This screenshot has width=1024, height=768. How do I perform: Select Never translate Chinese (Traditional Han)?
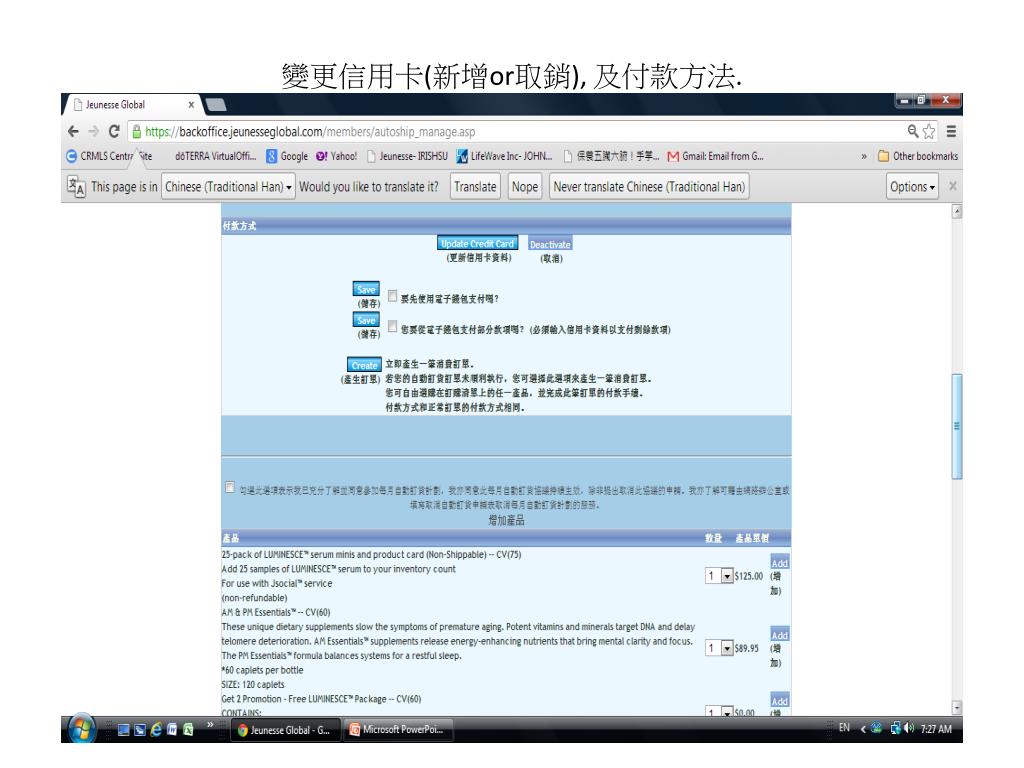click(649, 187)
